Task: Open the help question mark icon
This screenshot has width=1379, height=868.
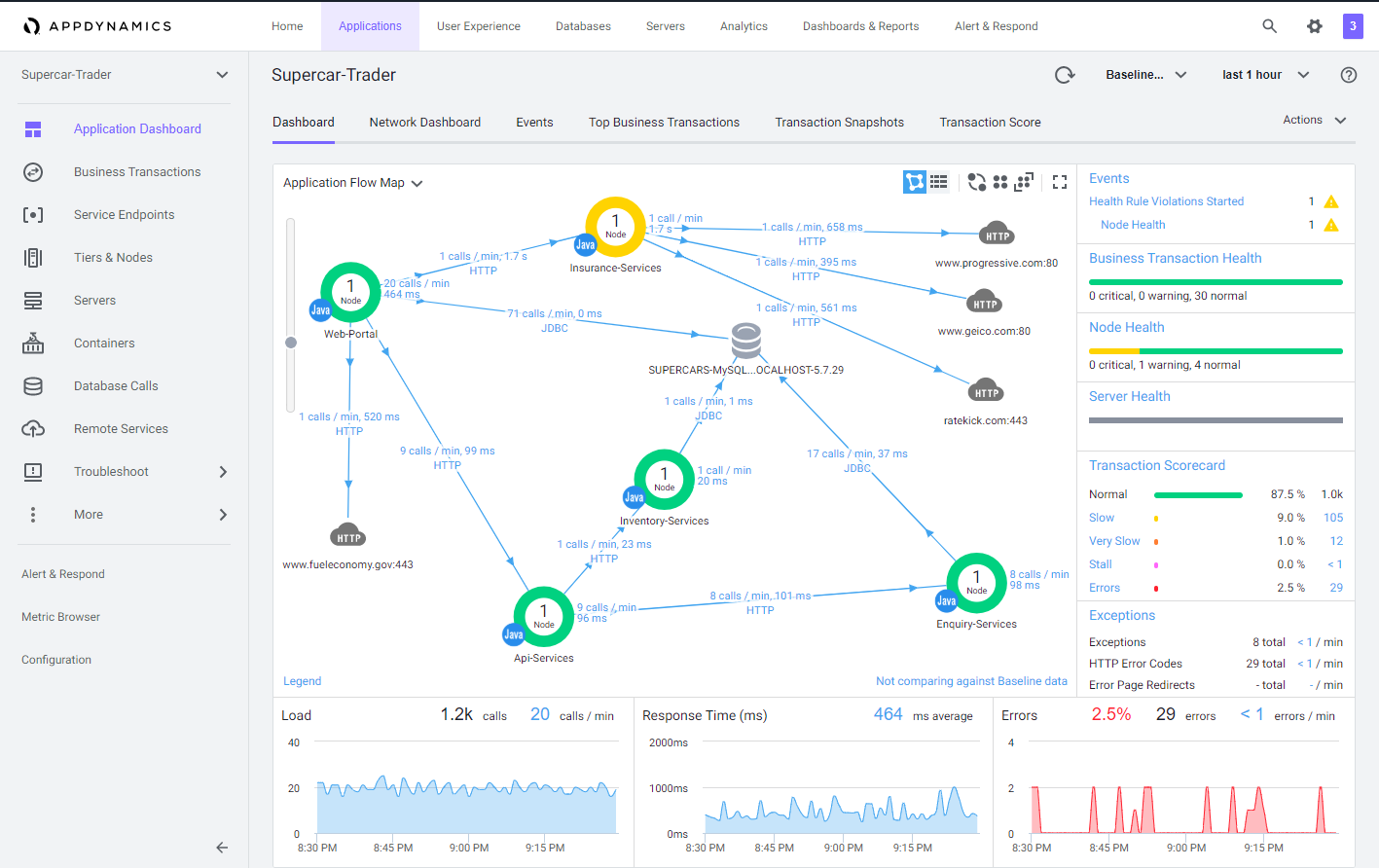Action: (1349, 75)
